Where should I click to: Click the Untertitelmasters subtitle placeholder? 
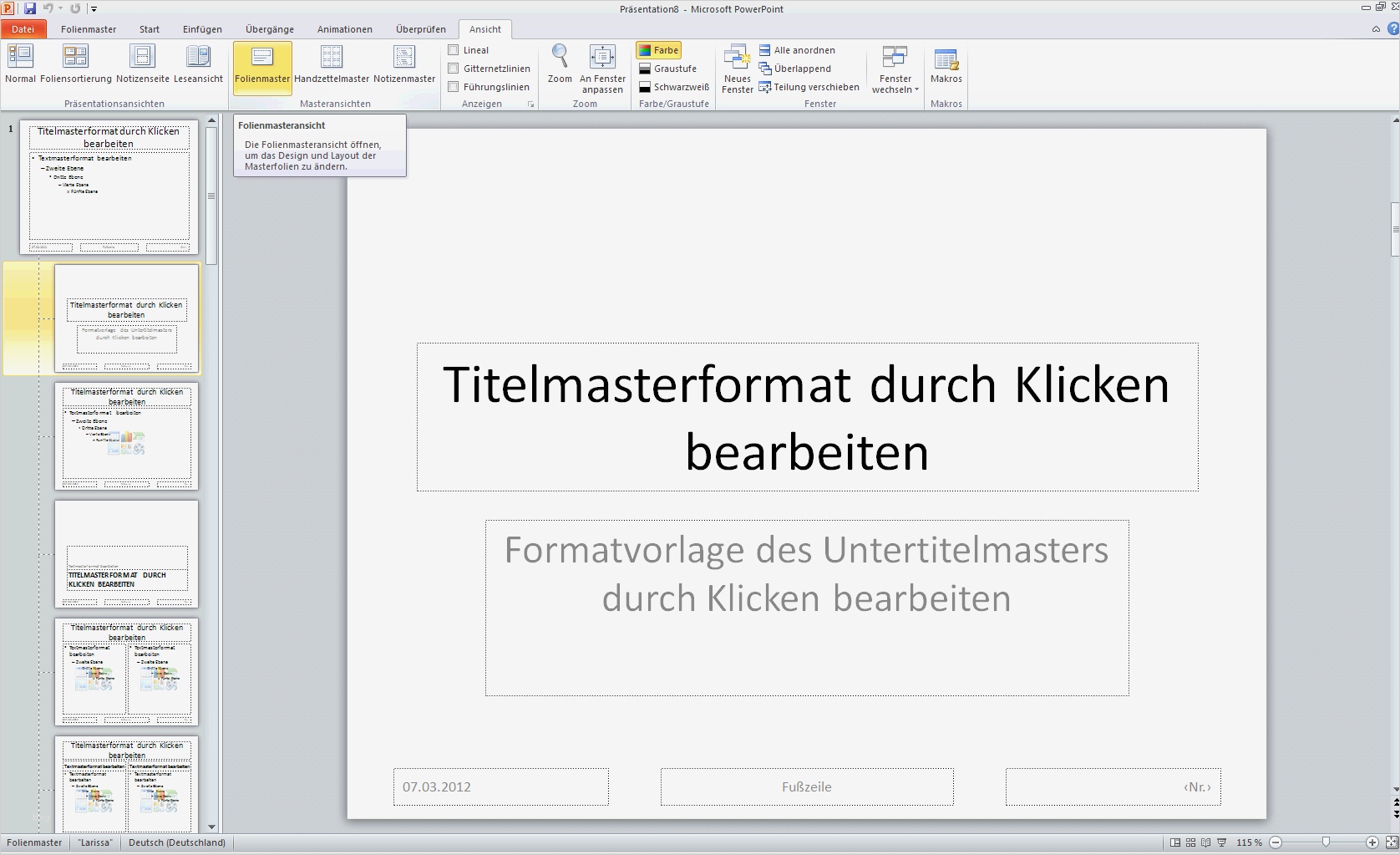tap(807, 608)
